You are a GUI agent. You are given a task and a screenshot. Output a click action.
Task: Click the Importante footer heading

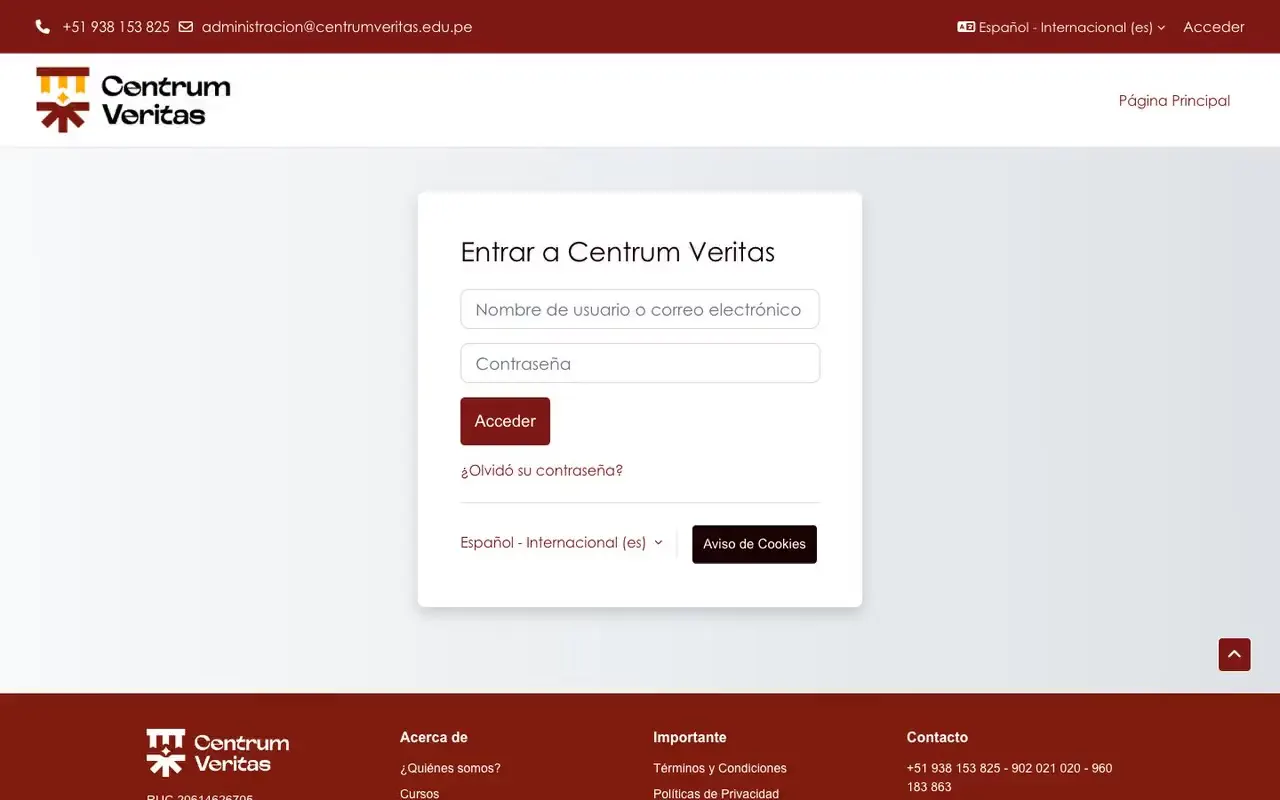coord(690,737)
